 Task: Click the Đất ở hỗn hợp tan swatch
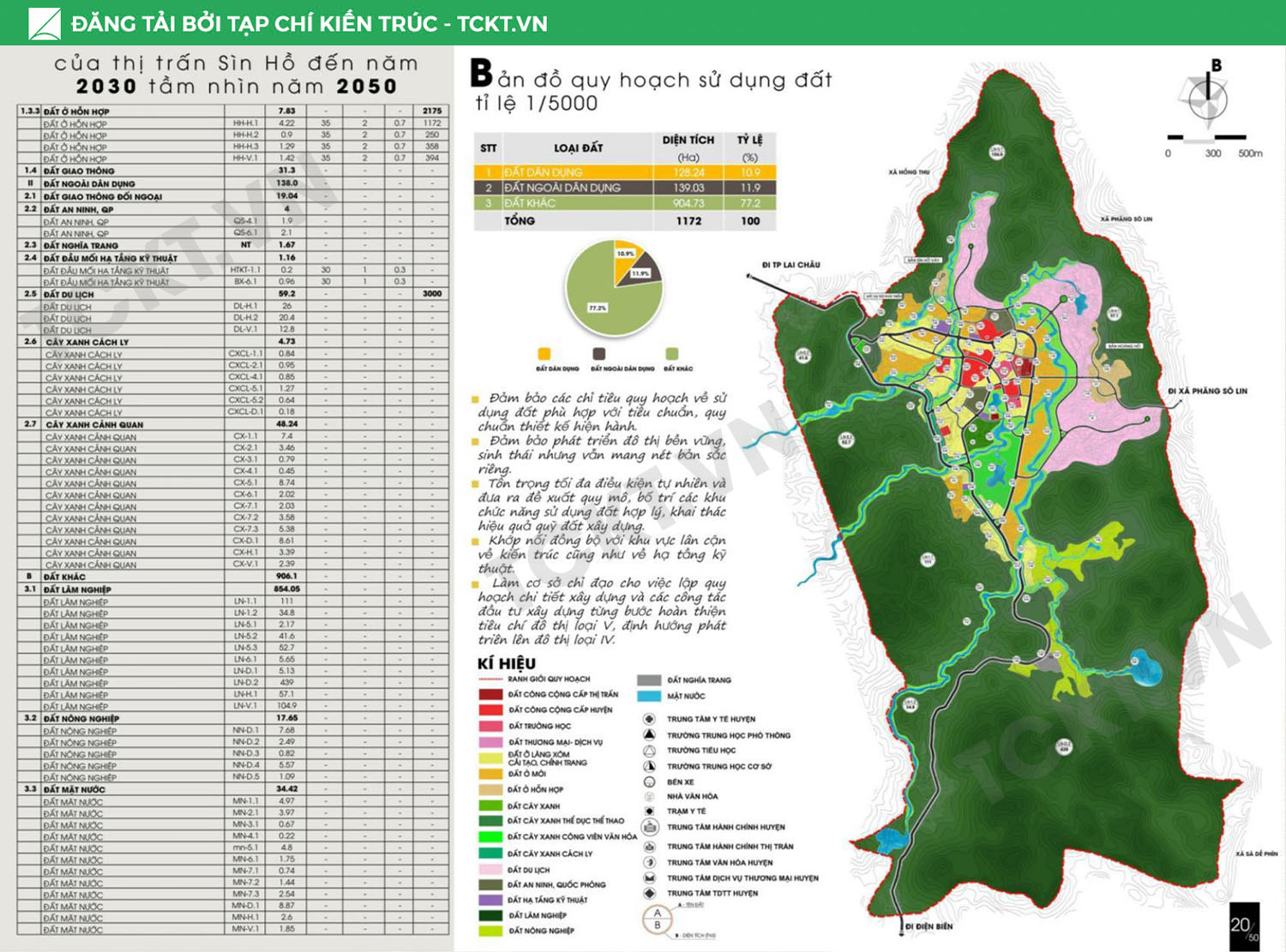point(490,789)
